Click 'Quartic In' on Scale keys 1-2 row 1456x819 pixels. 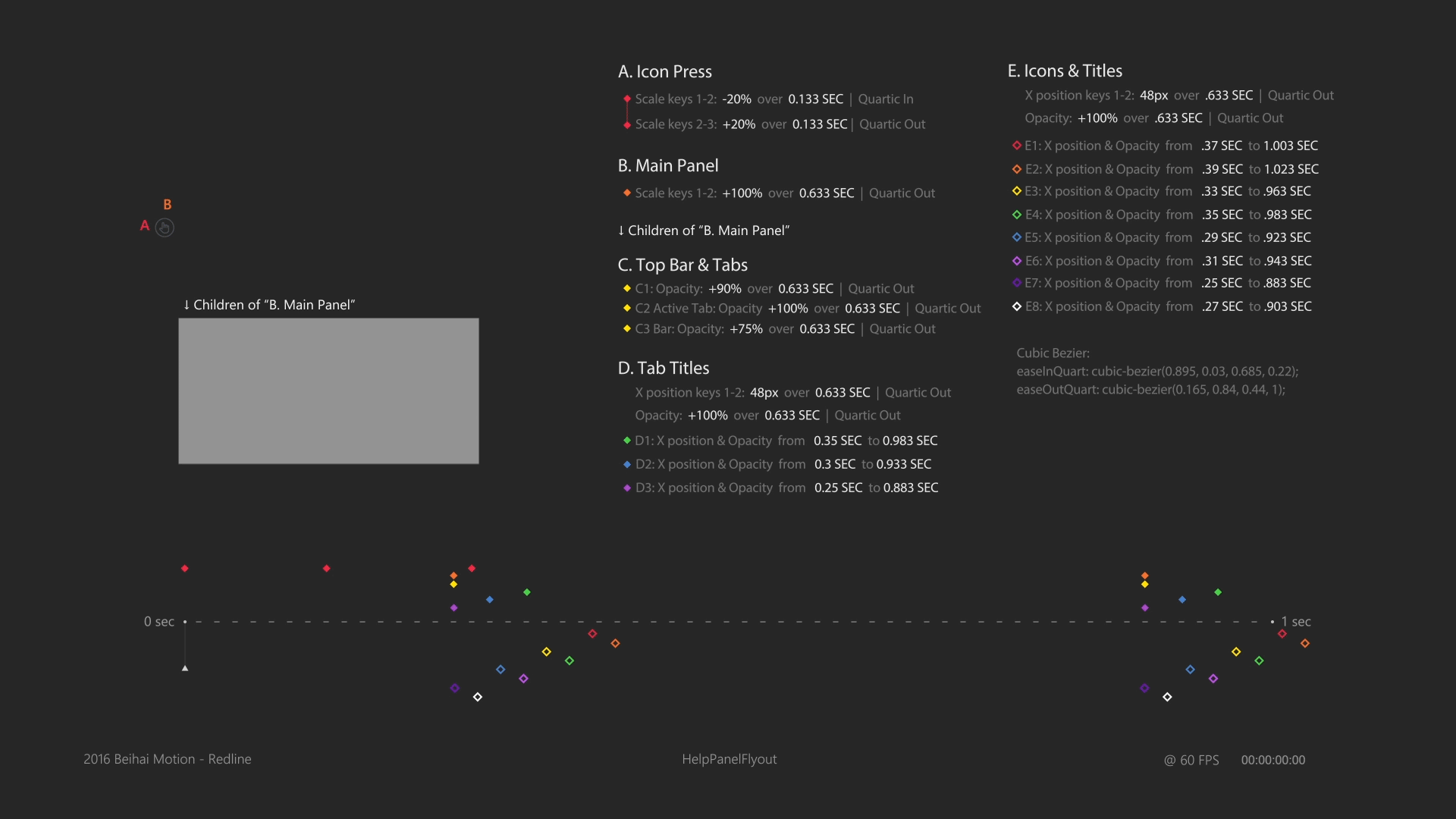point(886,99)
